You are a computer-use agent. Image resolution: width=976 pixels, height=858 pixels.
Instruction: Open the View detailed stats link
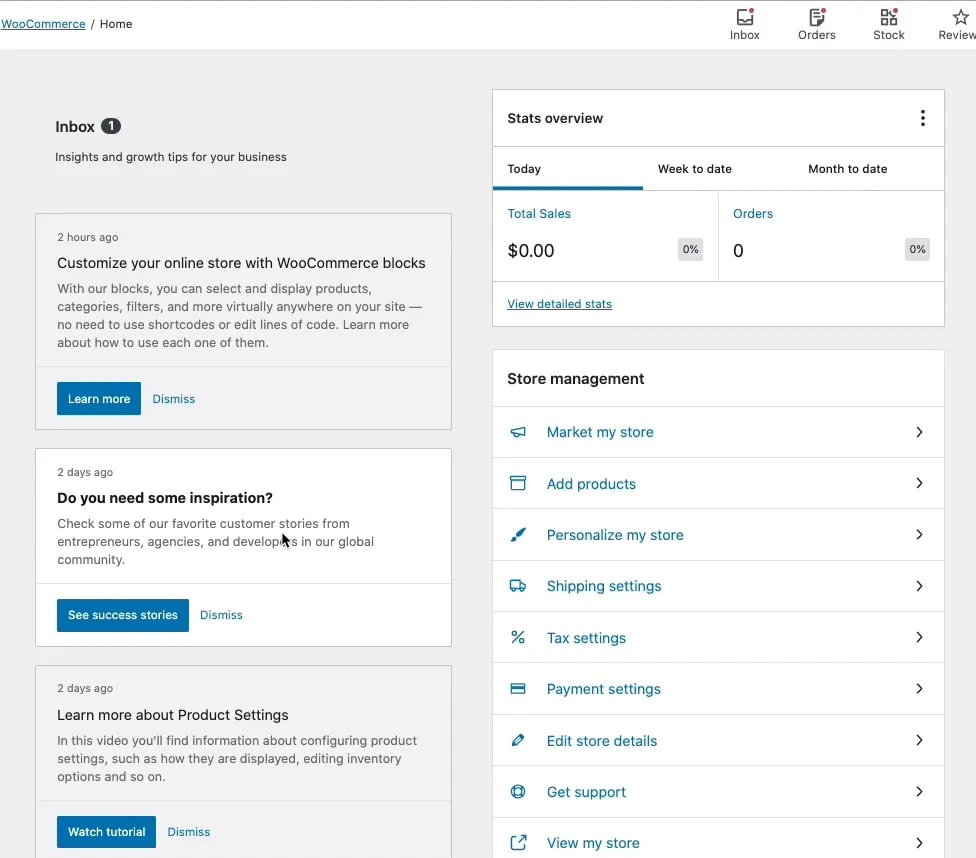(559, 303)
